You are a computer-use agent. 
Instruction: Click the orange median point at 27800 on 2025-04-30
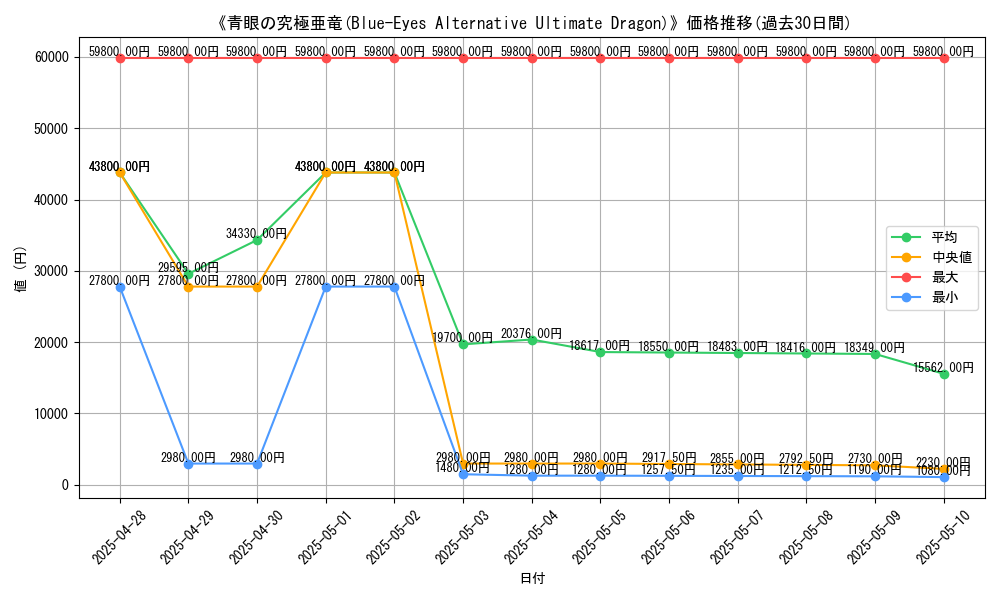click(258, 288)
